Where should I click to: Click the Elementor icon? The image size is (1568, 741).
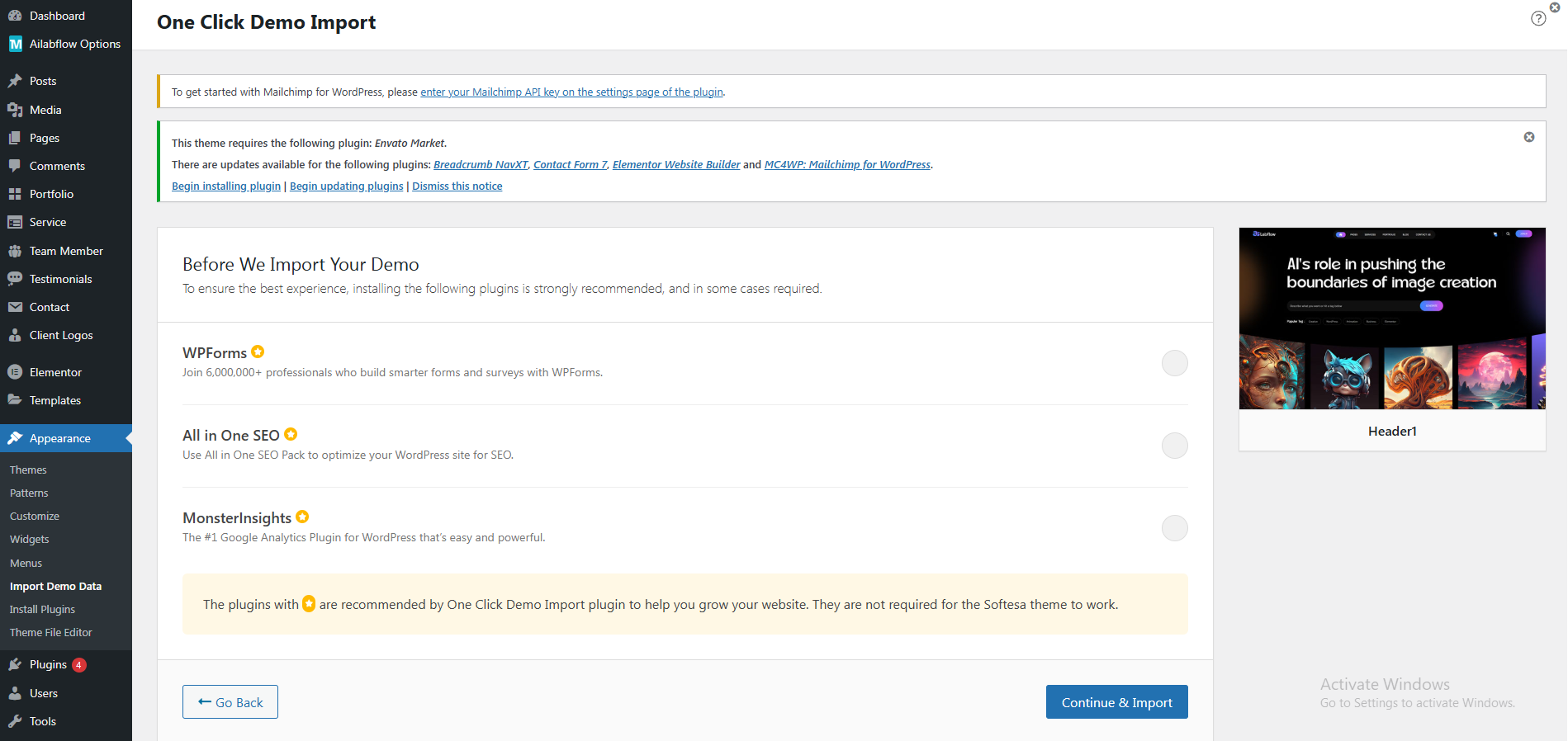[15, 372]
